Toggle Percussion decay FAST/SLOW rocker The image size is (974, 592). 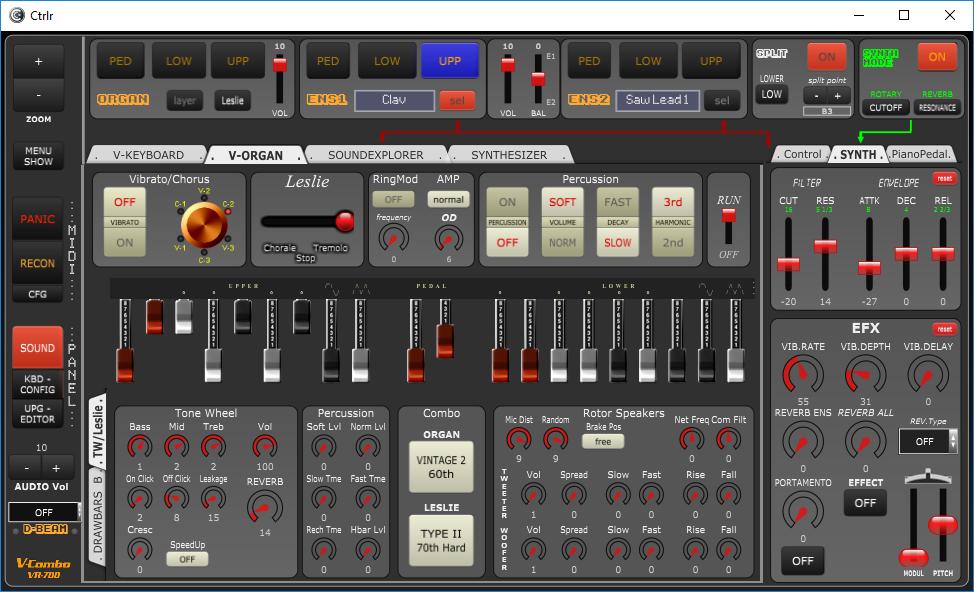617,222
